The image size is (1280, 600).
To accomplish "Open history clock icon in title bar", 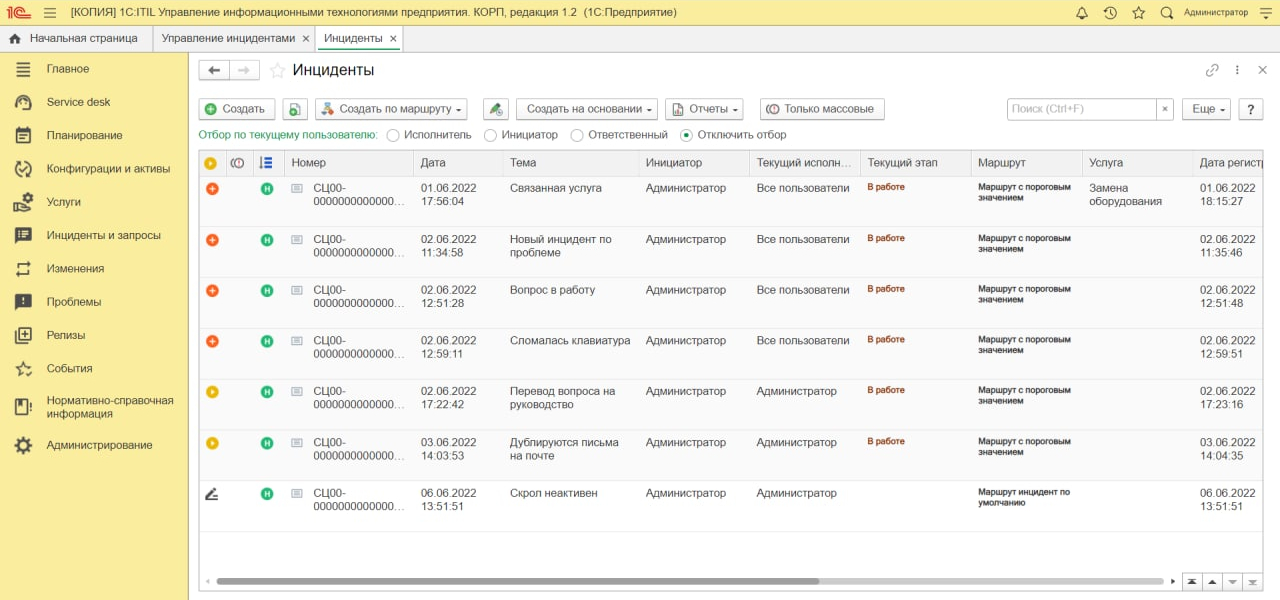I will [x=1110, y=13].
